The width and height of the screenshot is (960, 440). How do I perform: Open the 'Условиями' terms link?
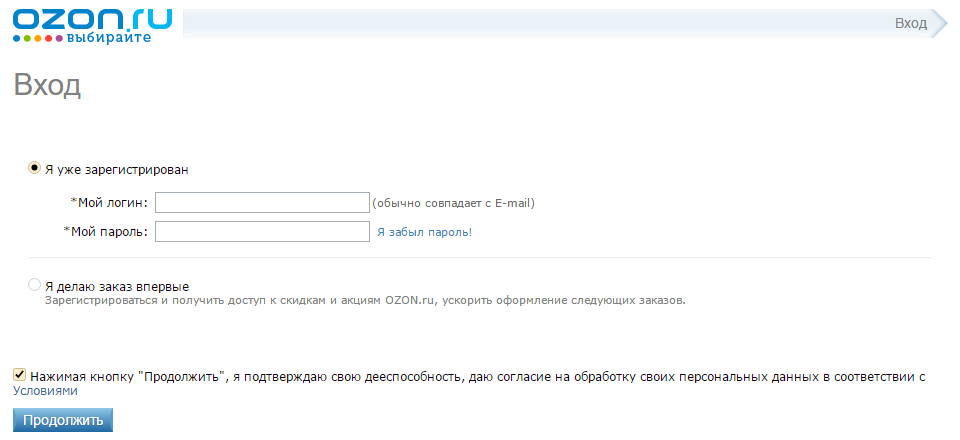pyautogui.click(x=45, y=391)
